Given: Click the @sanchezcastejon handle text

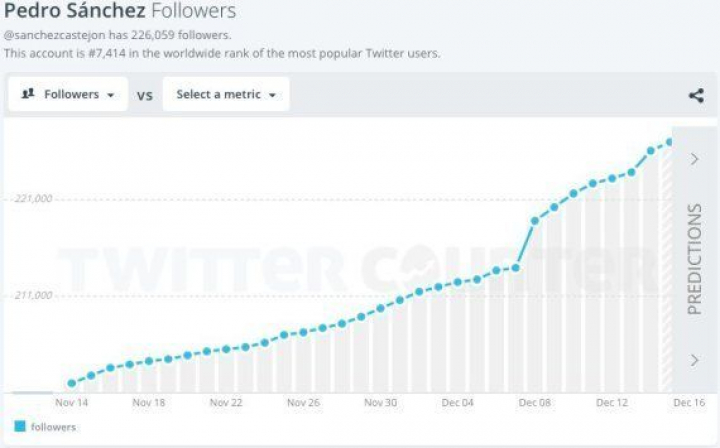Looking at the screenshot, I should click(x=54, y=35).
